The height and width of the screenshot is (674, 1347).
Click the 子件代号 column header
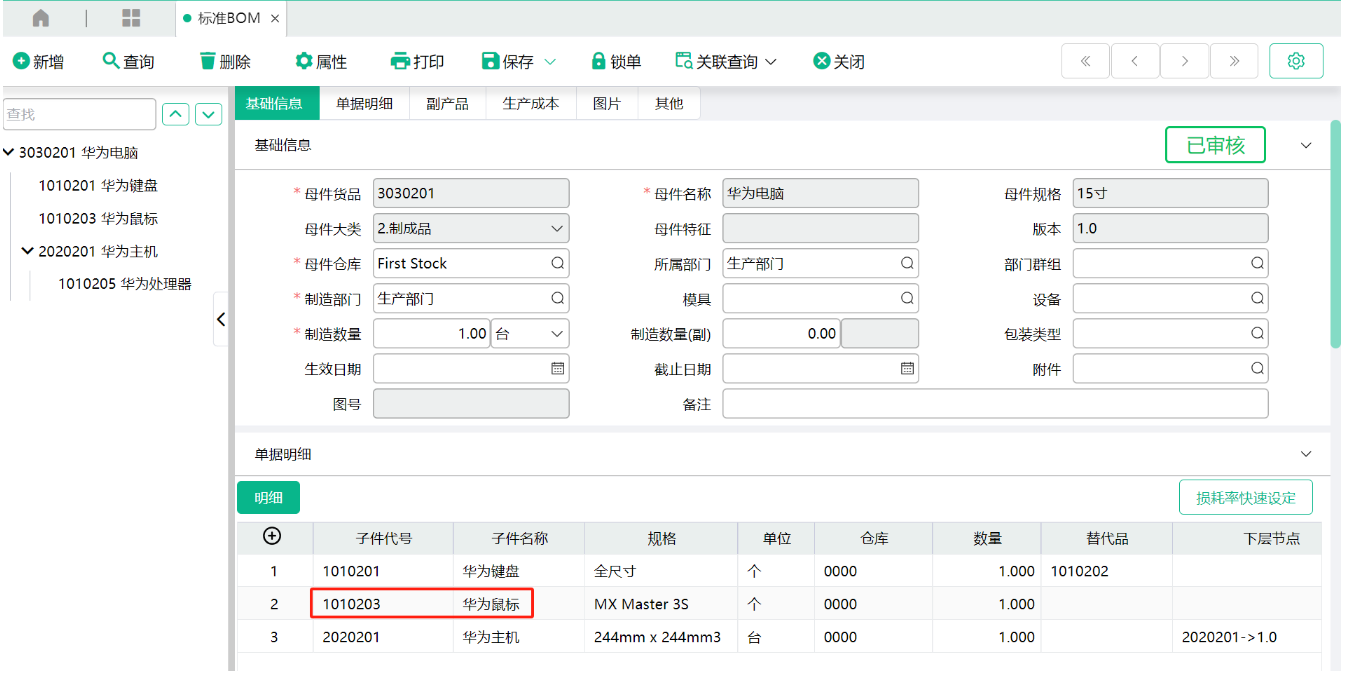tap(383, 538)
